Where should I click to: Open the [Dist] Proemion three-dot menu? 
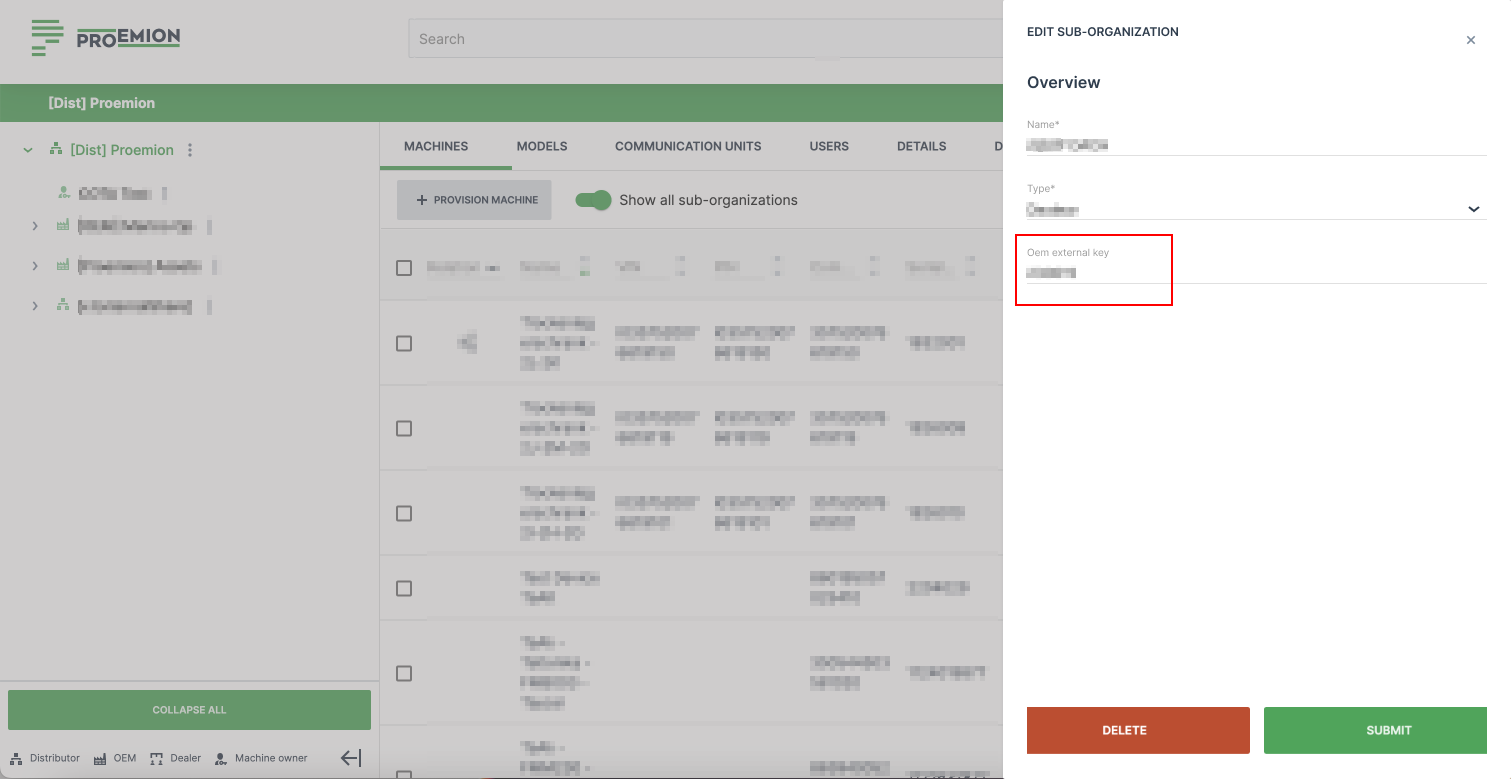pyautogui.click(x=190, y=150)
